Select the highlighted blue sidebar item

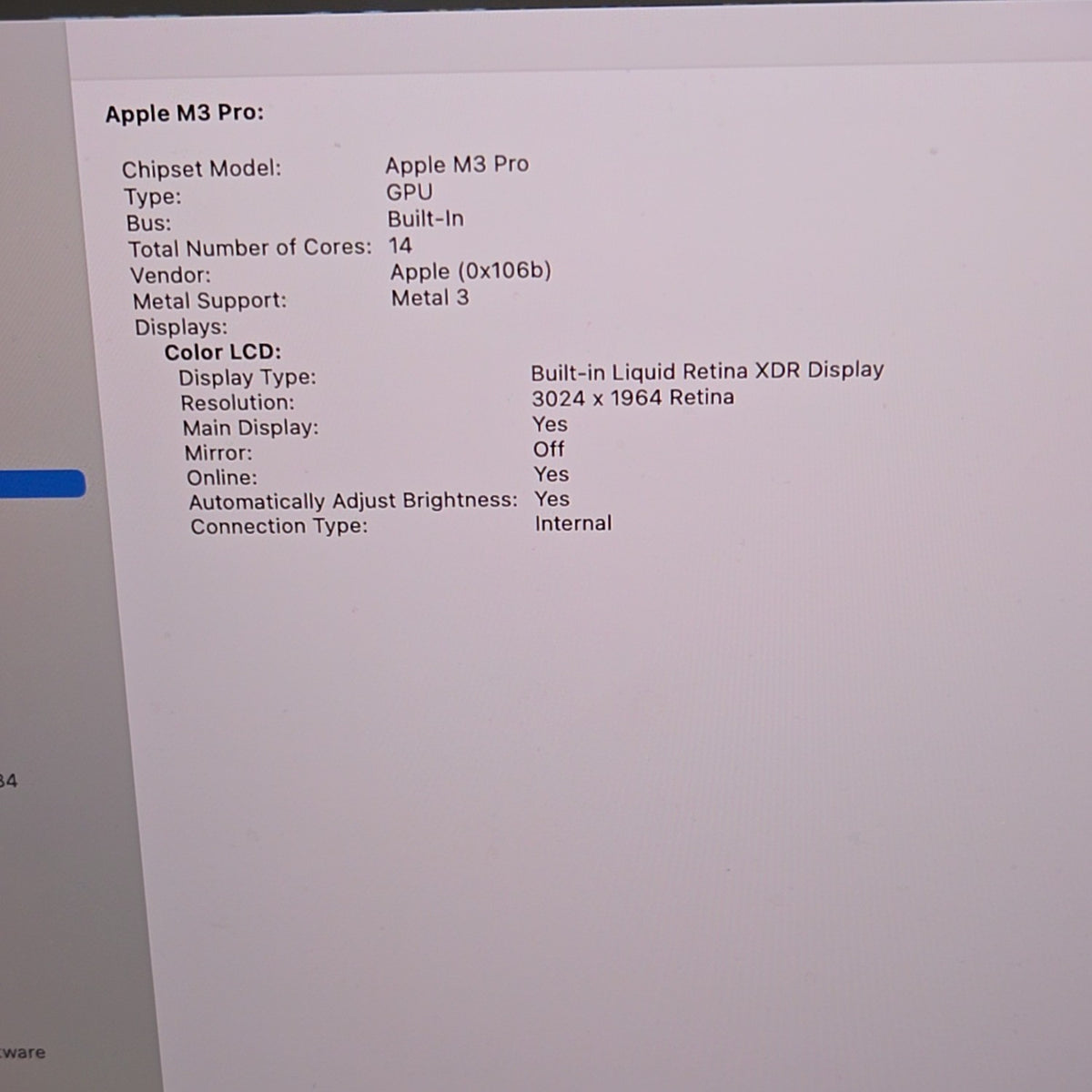pyautogui.click(x=43, y=483)
